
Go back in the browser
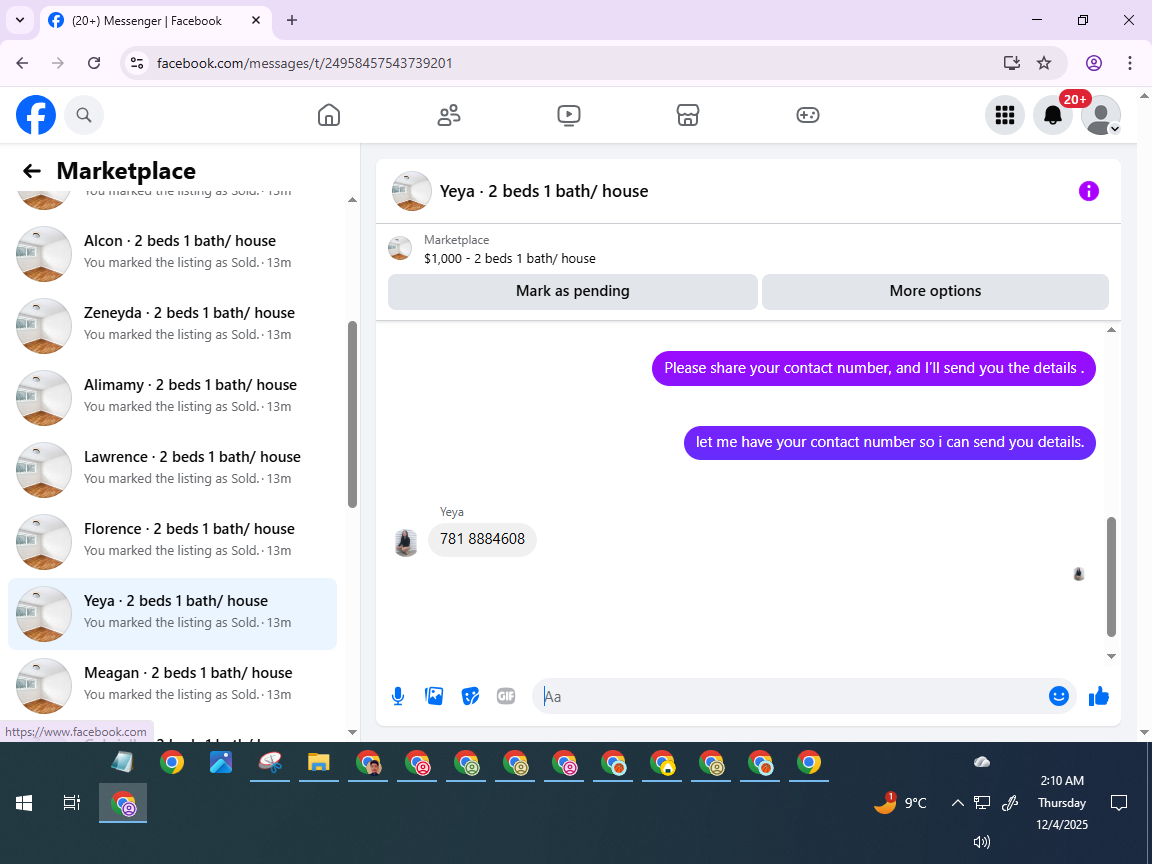point(22,63)
